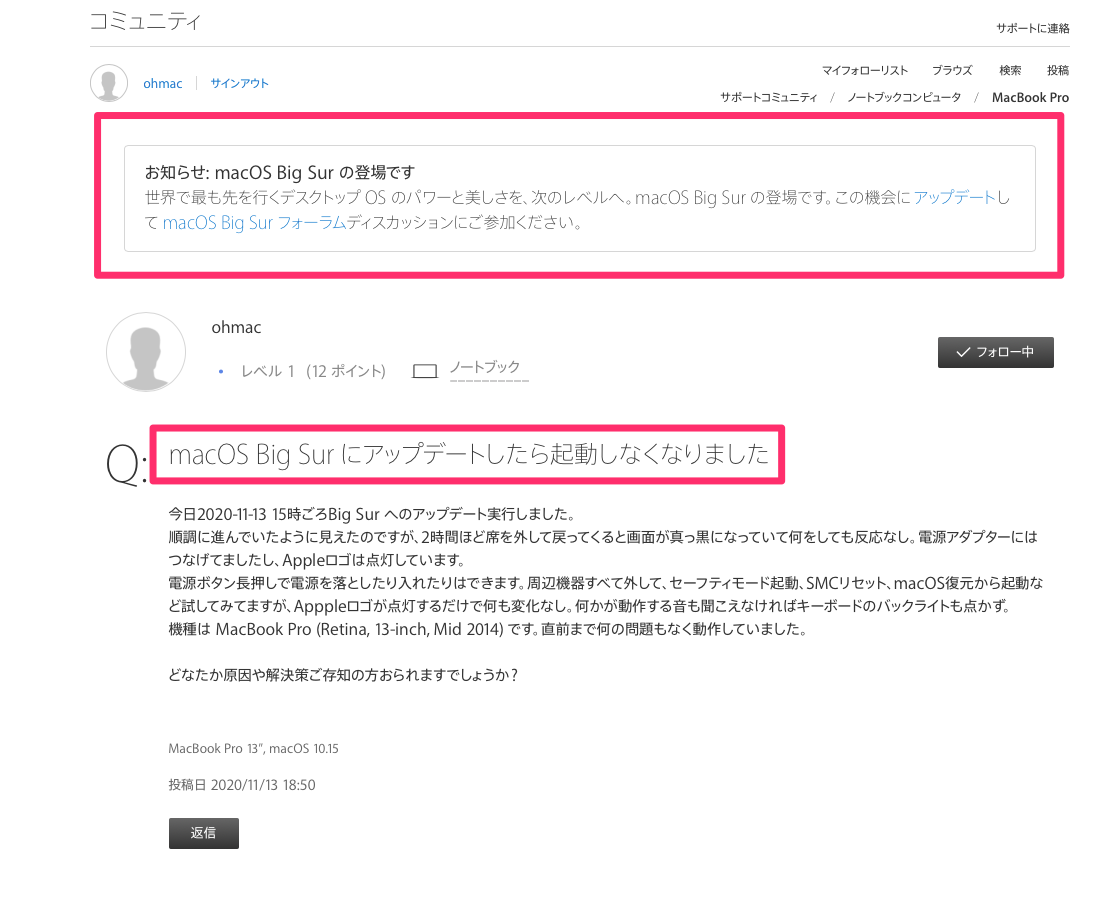Image resolution: width=1108 pixels, height=921 pixels.
Task: Open the 検索 menu item
Action: pos(1010,70)
